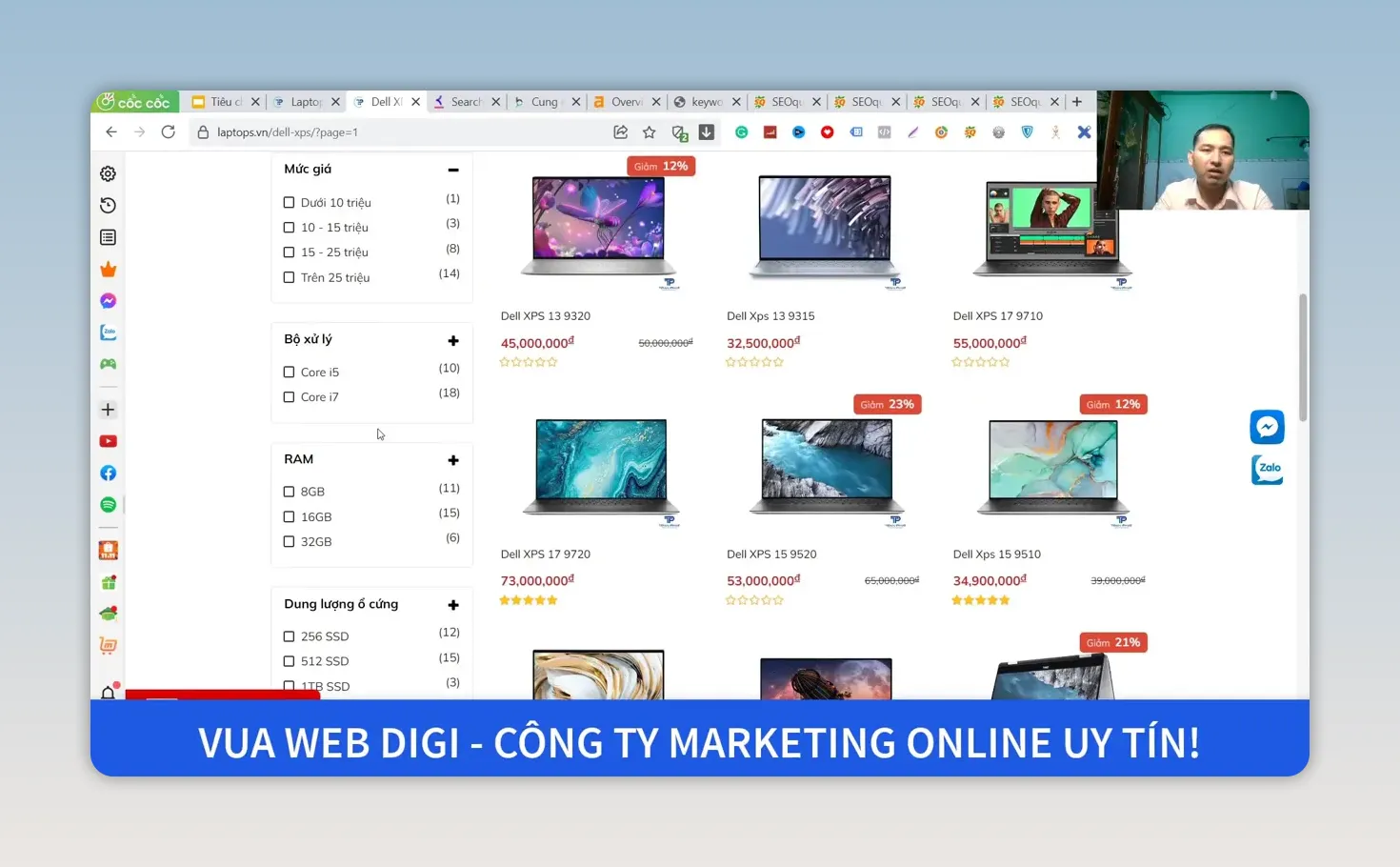Open sidebar notifications bell
Image resolution: width=1400 pixels, height=867 pixels.
coord(109,692)
